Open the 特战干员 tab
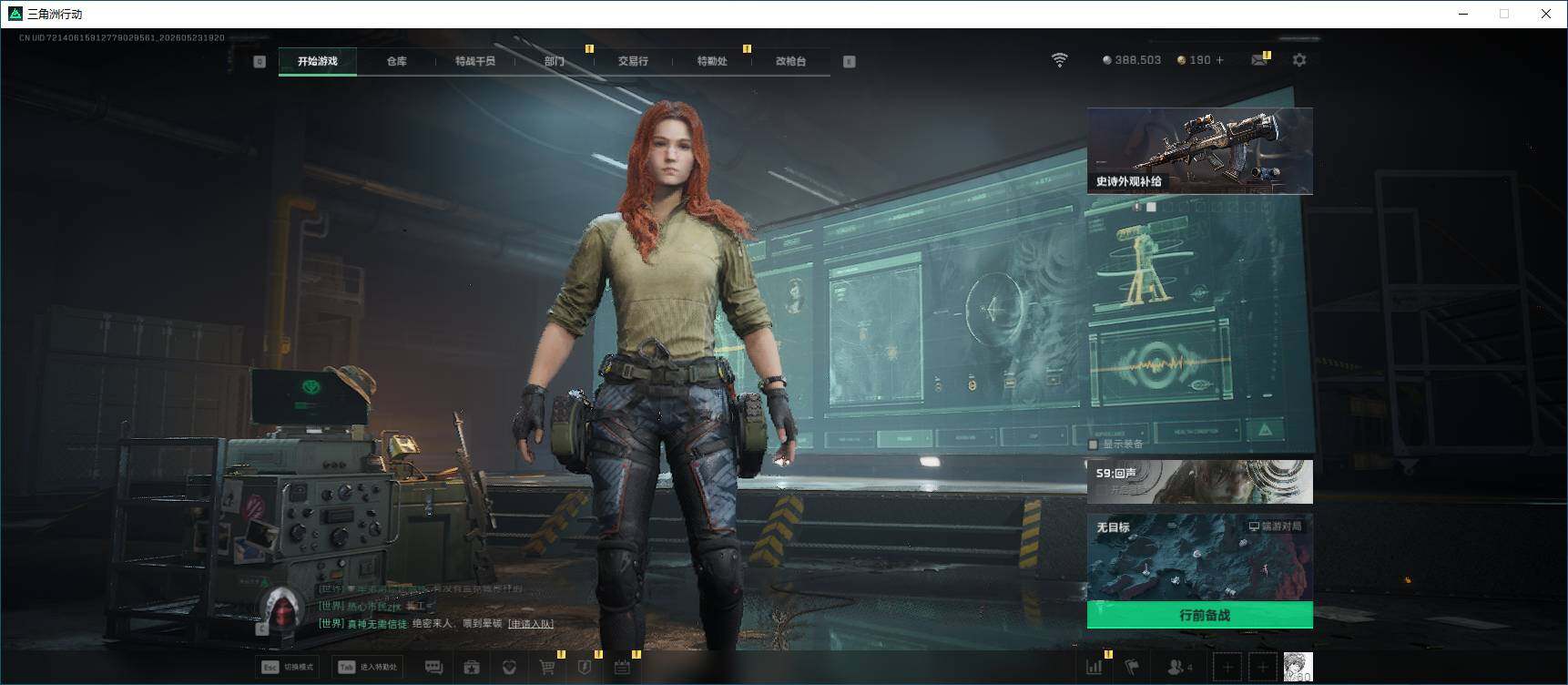 pyautogui.click(x=475, y=61)
